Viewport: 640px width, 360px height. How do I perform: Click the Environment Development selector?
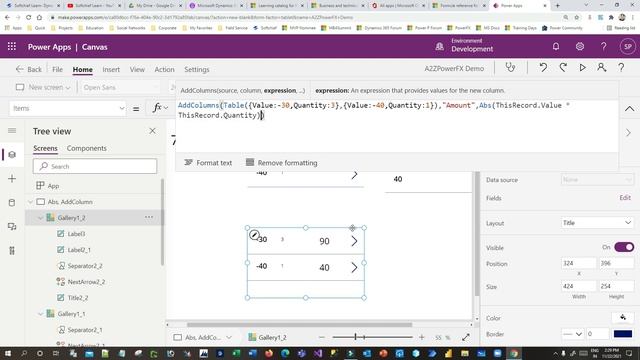464,45
